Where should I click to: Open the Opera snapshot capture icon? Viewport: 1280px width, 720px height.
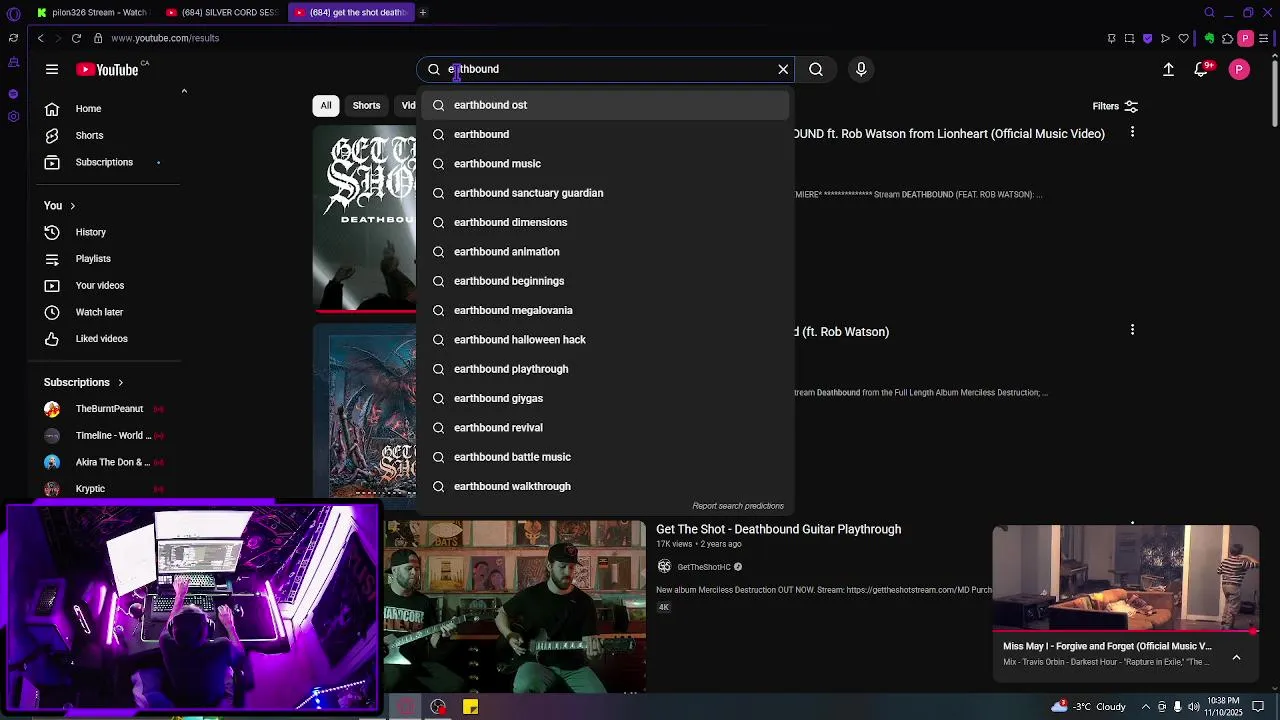[x=1129, y=38]
